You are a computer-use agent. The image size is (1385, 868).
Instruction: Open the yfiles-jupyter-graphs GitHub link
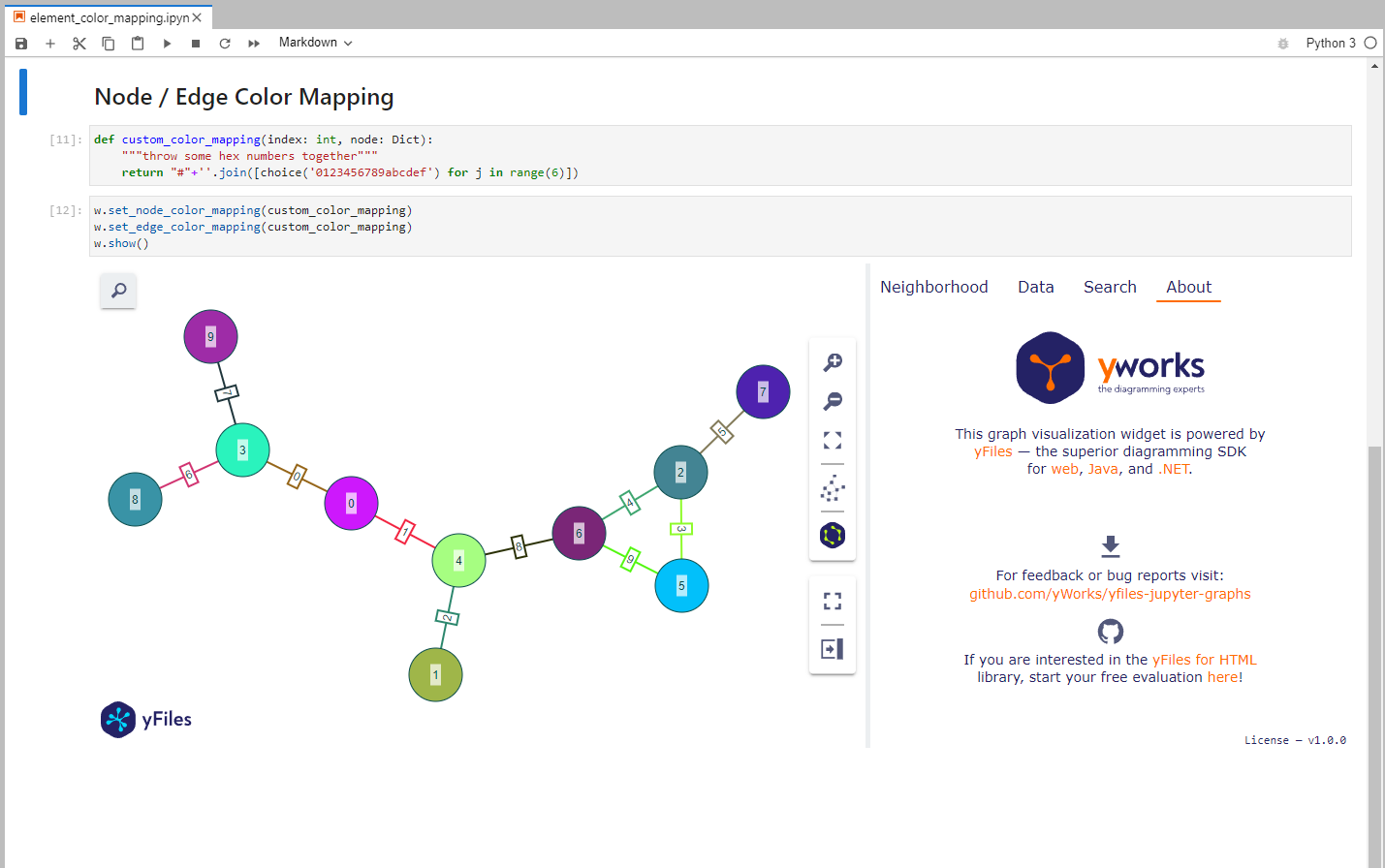(x=1110, y=593)
